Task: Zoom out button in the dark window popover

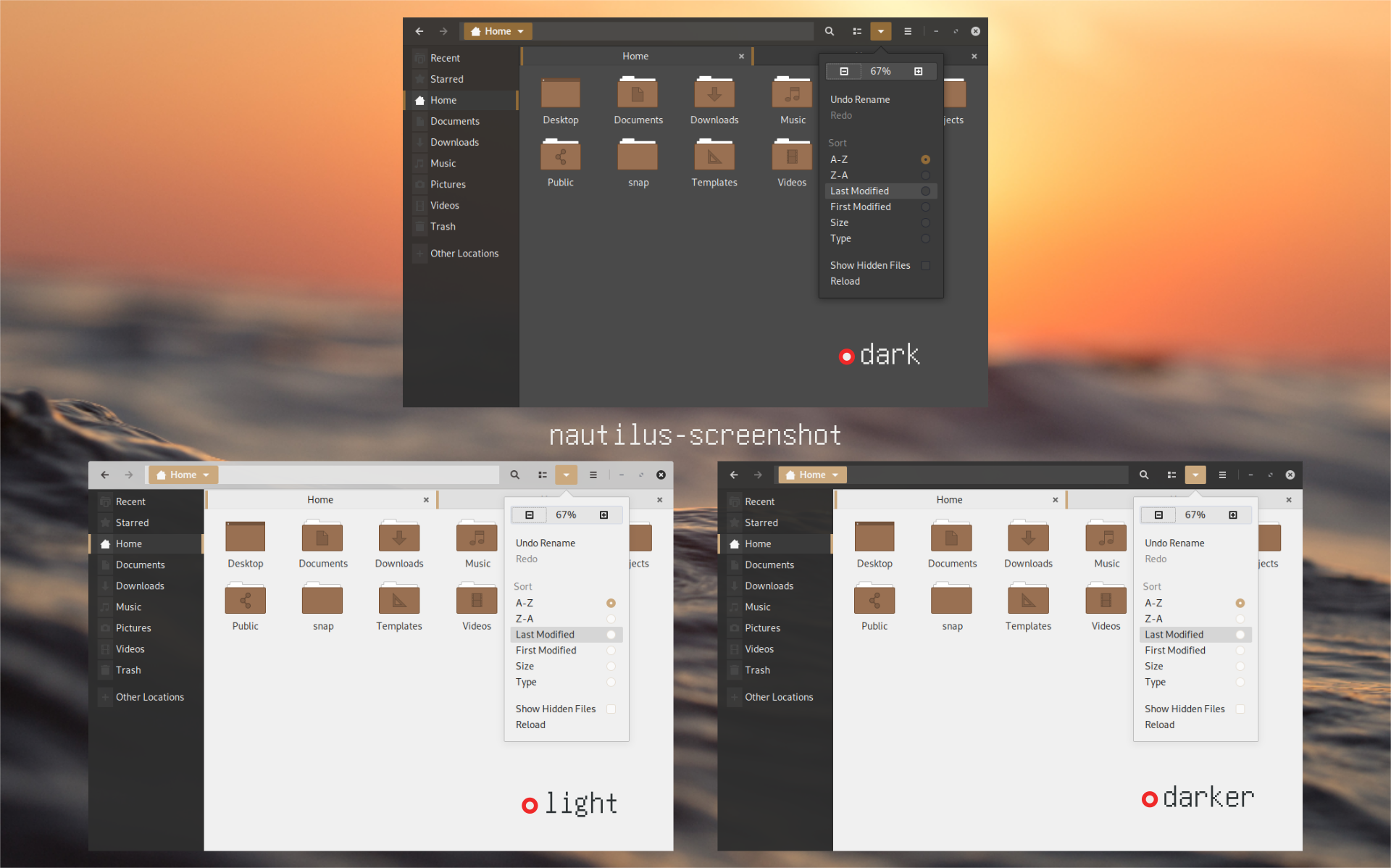Action: click(843, 71)
